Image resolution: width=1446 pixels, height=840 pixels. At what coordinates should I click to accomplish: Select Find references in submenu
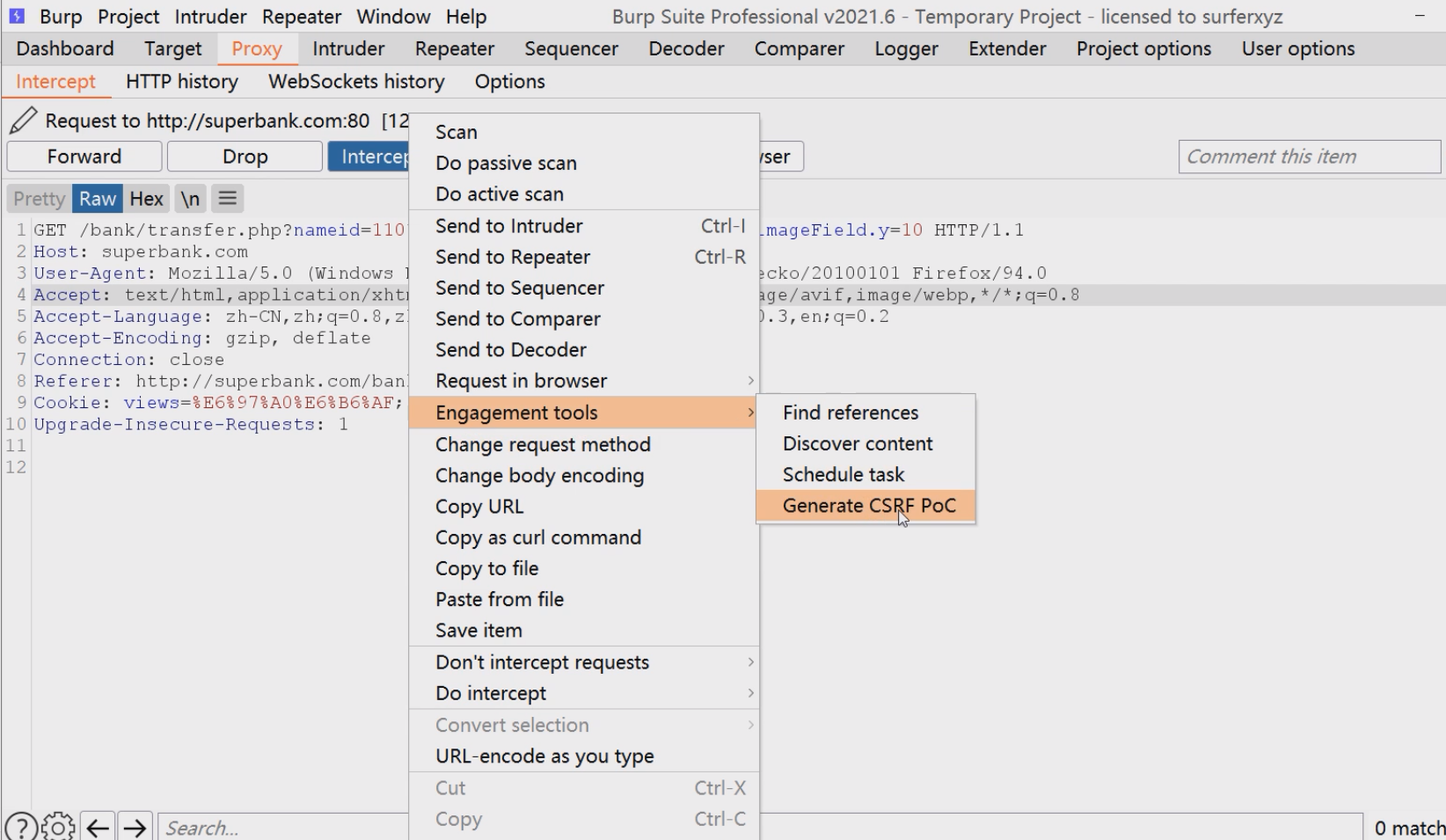(865, 413)
